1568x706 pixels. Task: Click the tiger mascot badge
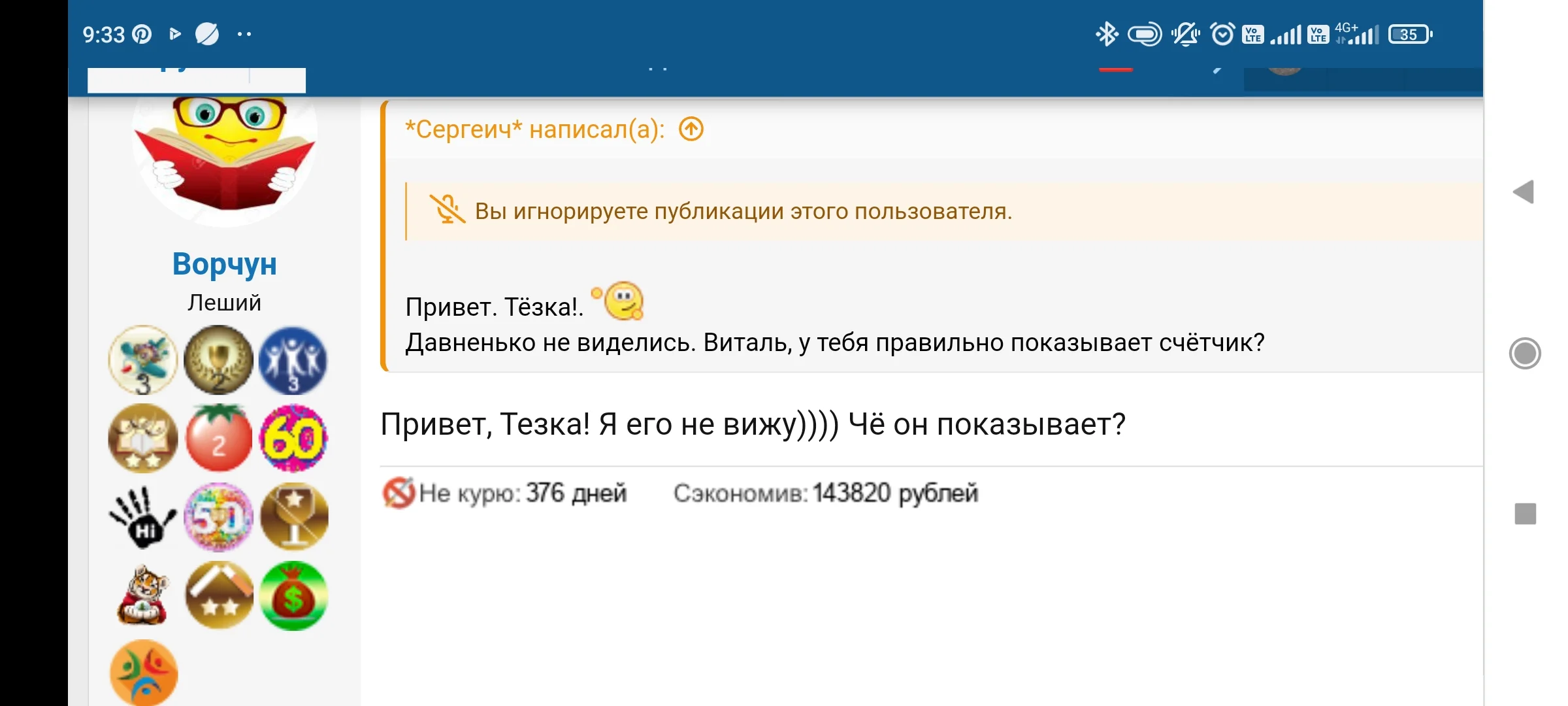[x=142, y=596]
